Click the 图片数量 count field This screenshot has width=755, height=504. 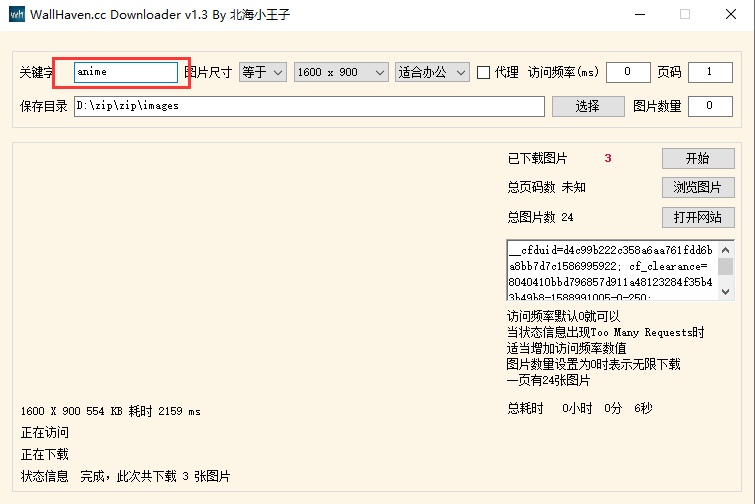[710, 106]
